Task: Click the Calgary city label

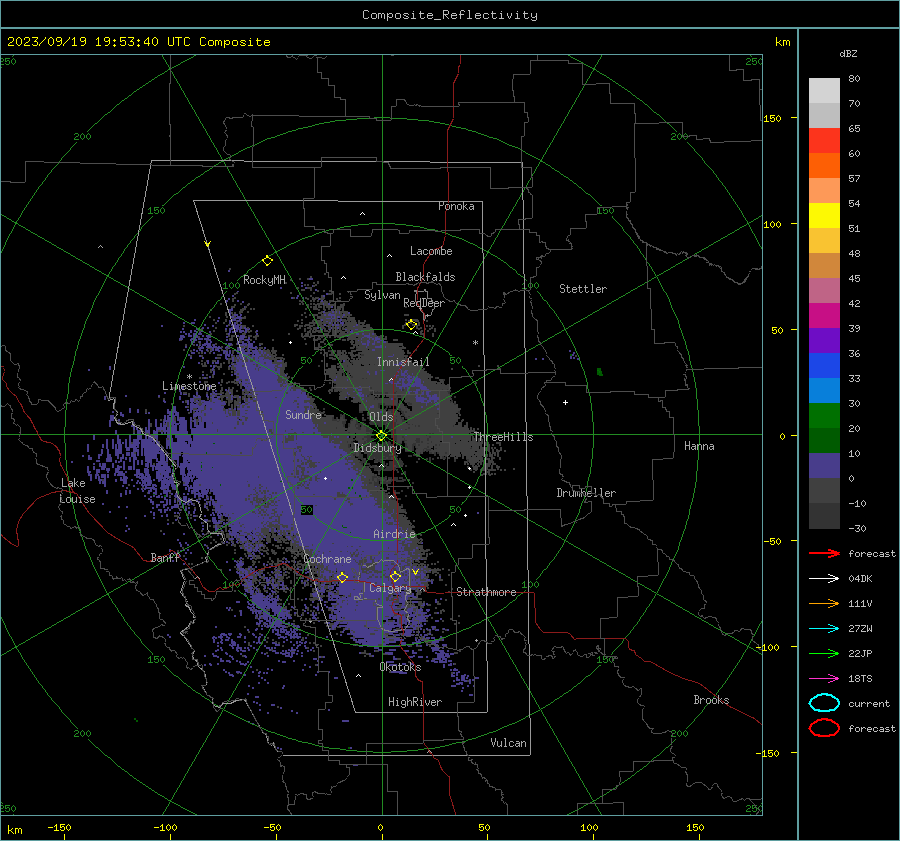Action: [390, 588]
